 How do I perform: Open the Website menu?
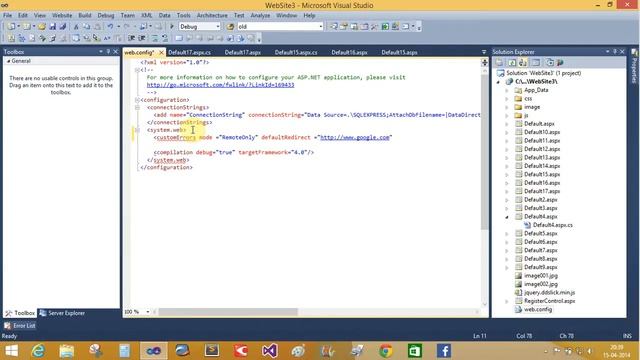point(62,16)
